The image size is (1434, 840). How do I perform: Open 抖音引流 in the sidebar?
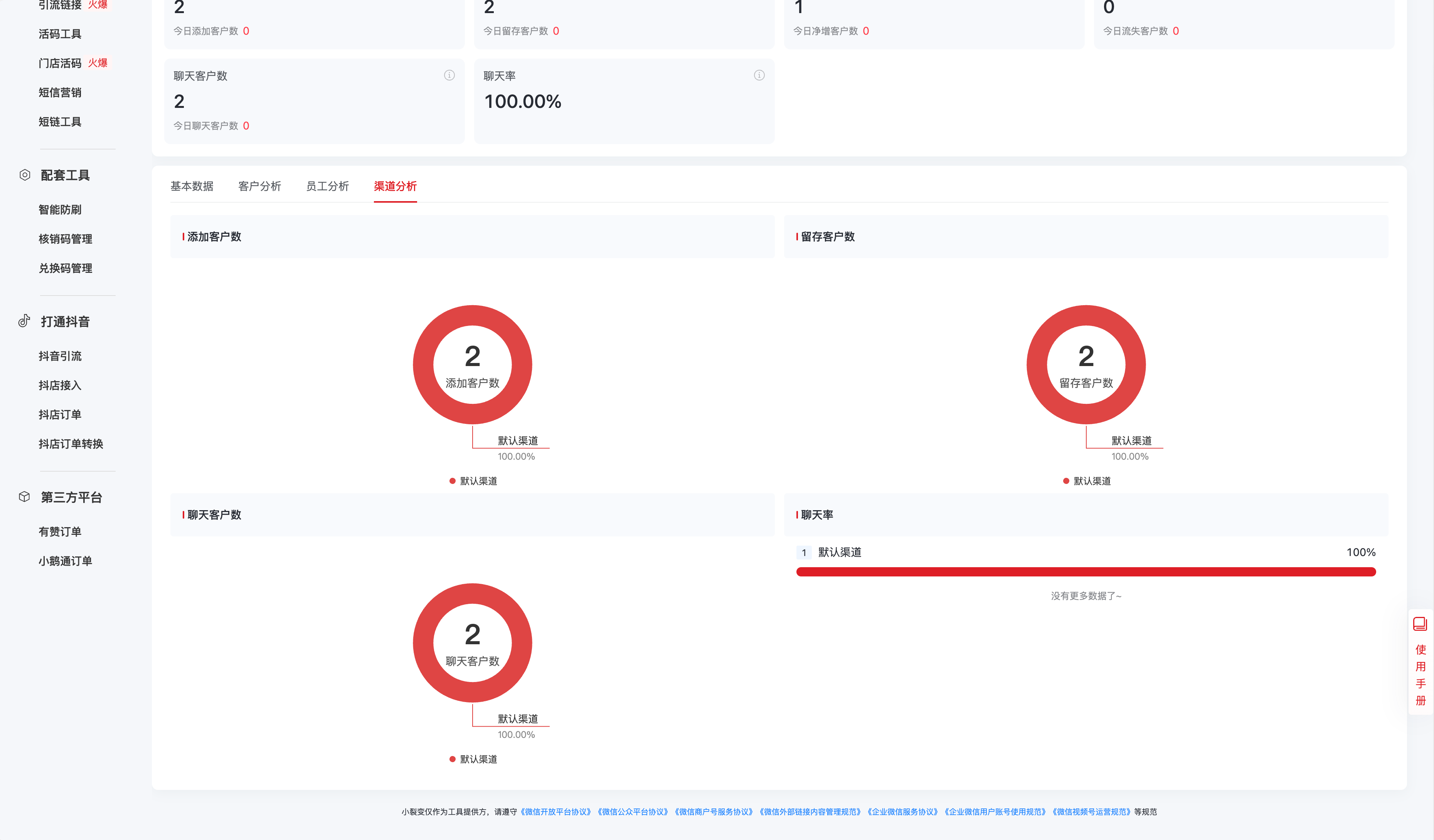tap(60, 356)
